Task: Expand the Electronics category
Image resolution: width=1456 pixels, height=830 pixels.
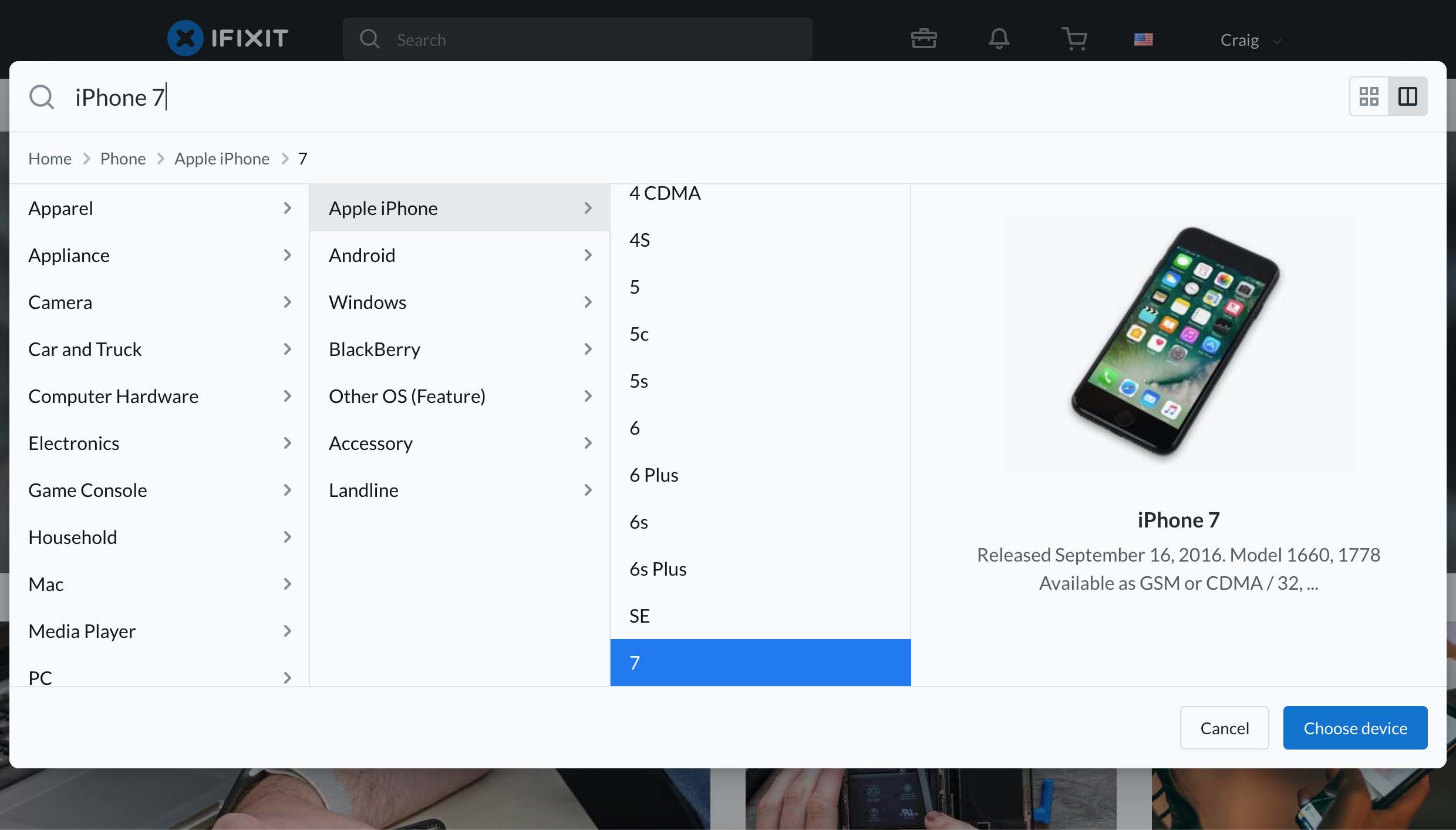Action: (160, 443)
